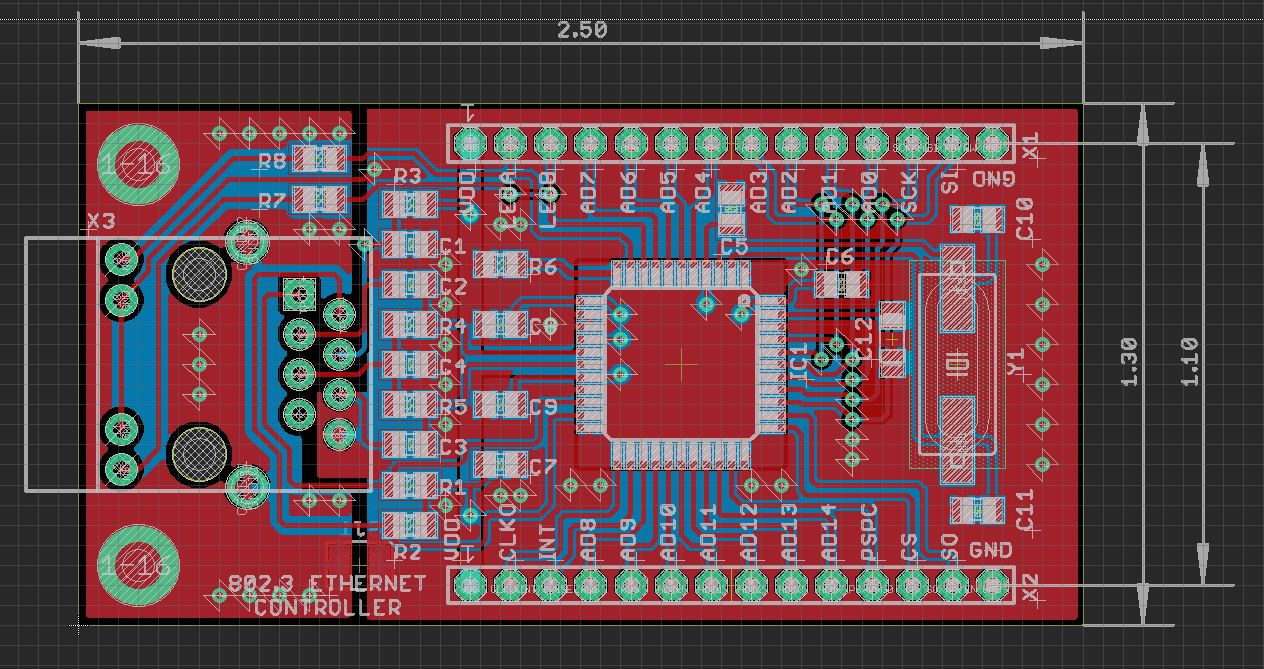This screenshot has width=1264, height=669.
Task: Select the AD10 pin label
Action: coord(669,531)
